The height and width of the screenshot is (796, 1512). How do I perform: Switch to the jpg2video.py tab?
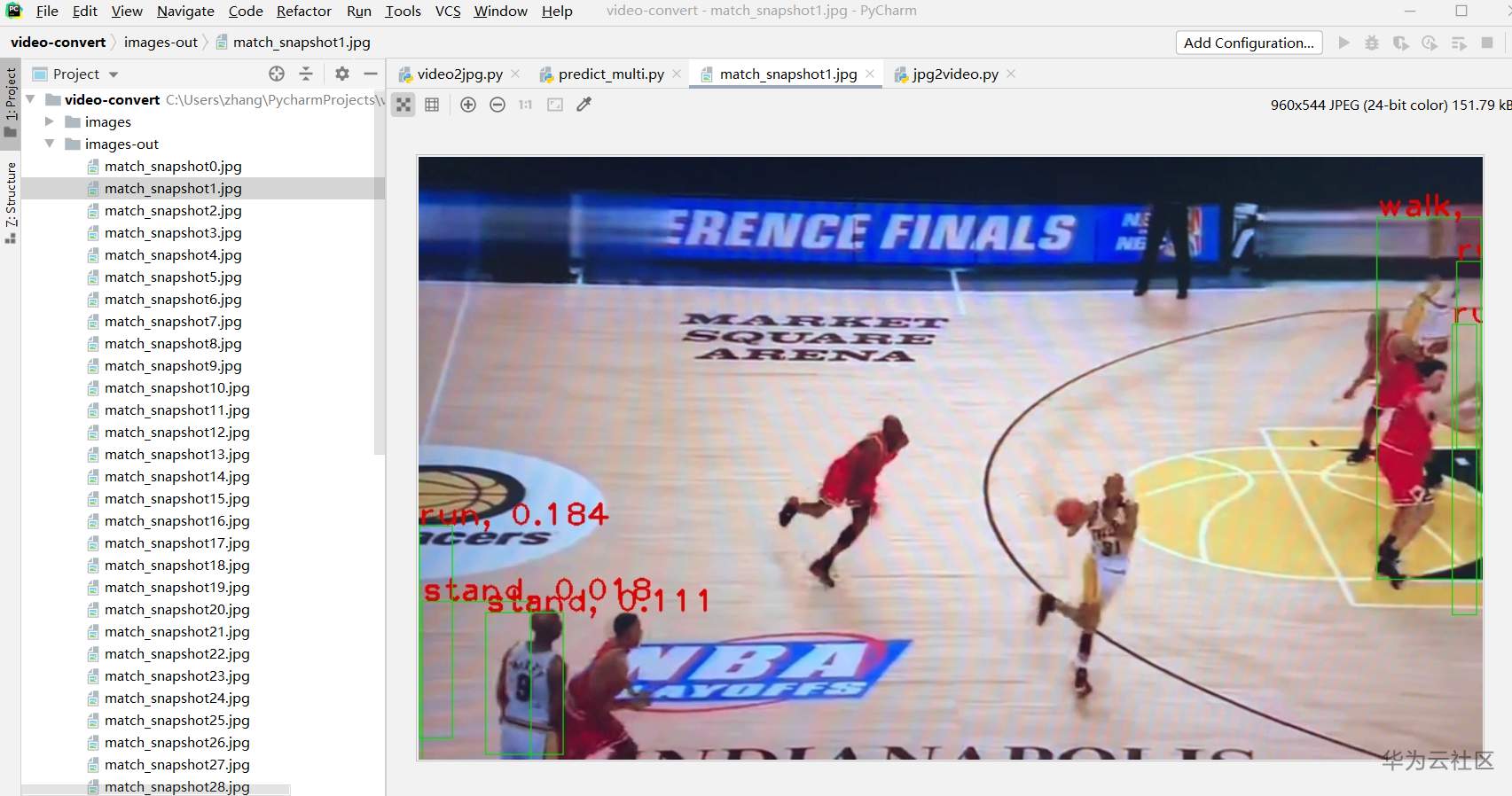(x=955, y=74)
